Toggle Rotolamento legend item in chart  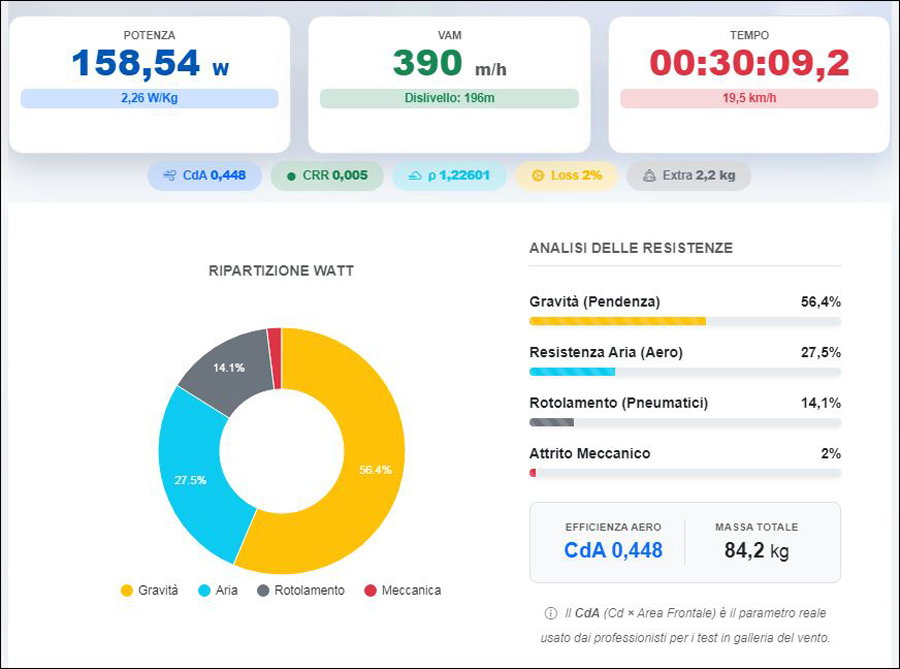(x=301, y=590)
